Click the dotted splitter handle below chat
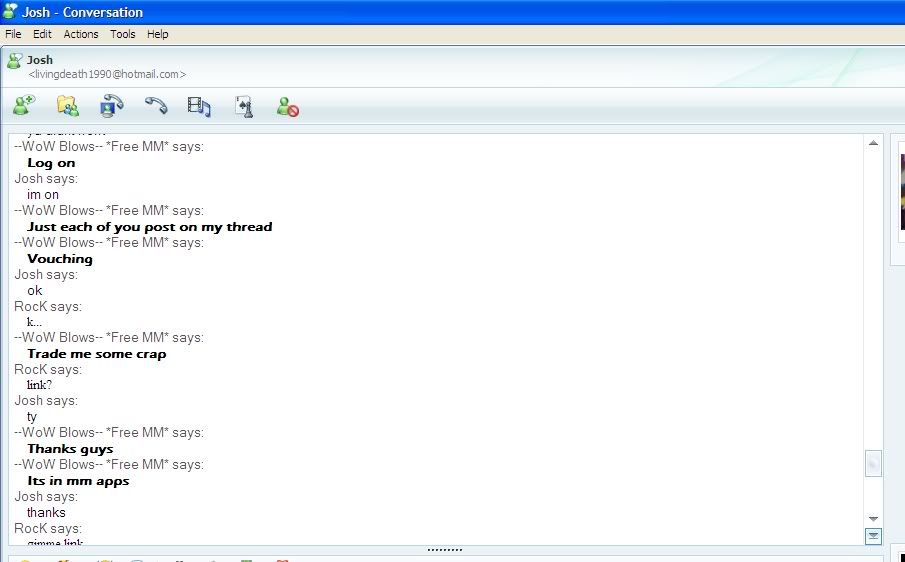 pyautogui.click(x=444, y=550)
